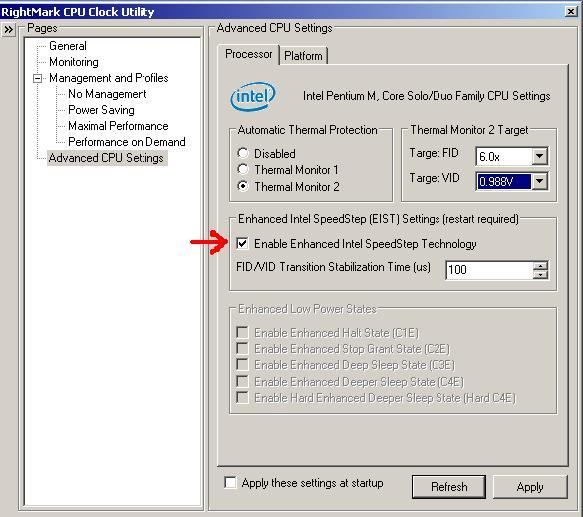Open the Target VID dropdown
This screenshot has width=583, height=517.
pyautogui.click(x=539, y=182)
